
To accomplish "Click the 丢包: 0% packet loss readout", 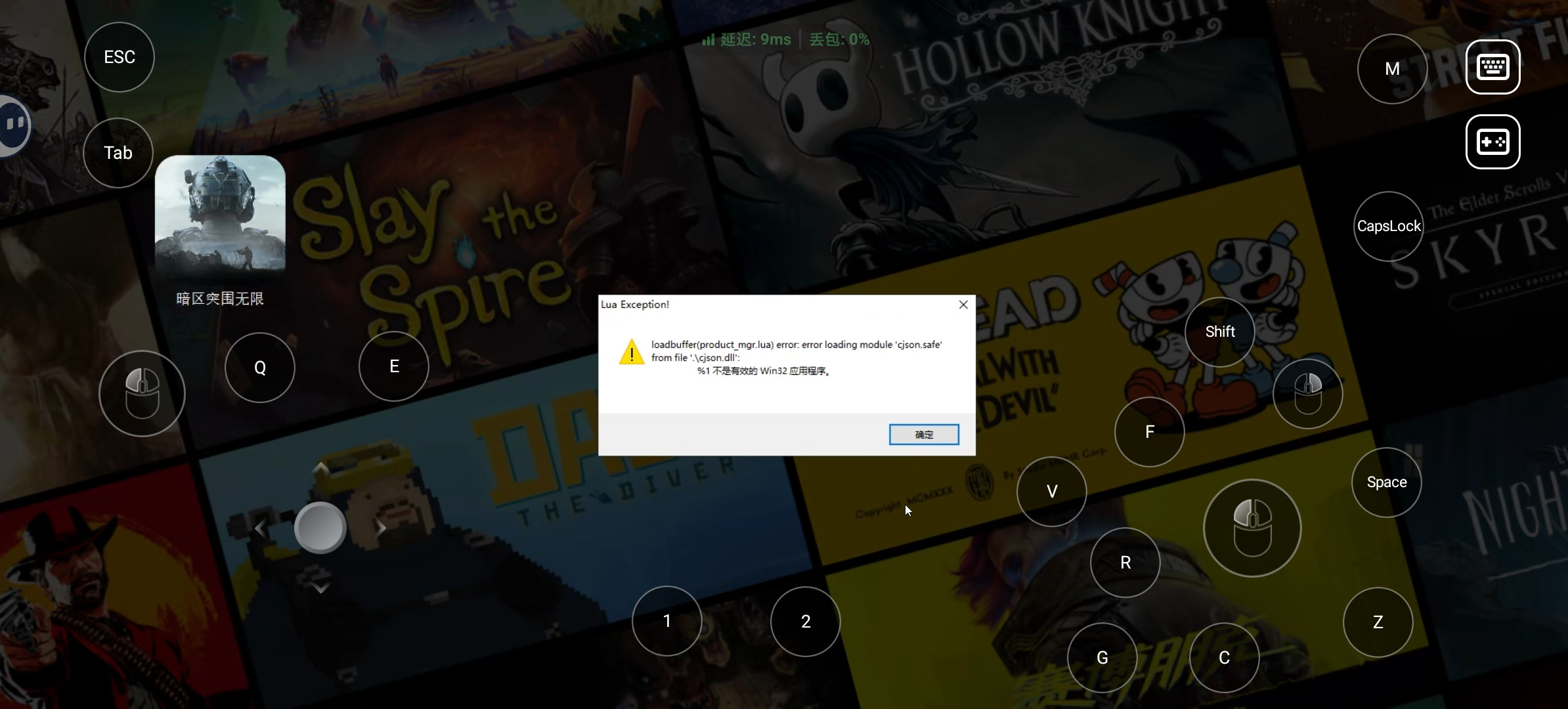I will pyautogui.click(x=840, y=40).
